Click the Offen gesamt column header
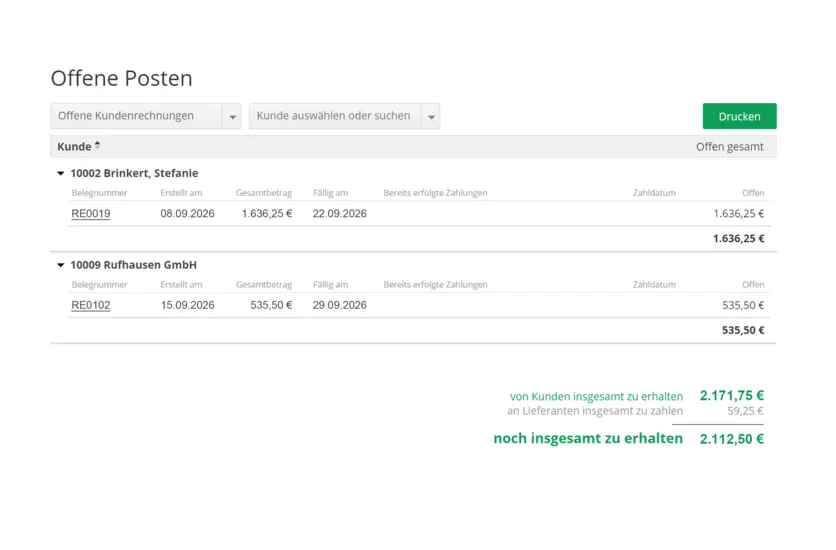The width and height of the screenshot is (836, 550). click(729, 147)
